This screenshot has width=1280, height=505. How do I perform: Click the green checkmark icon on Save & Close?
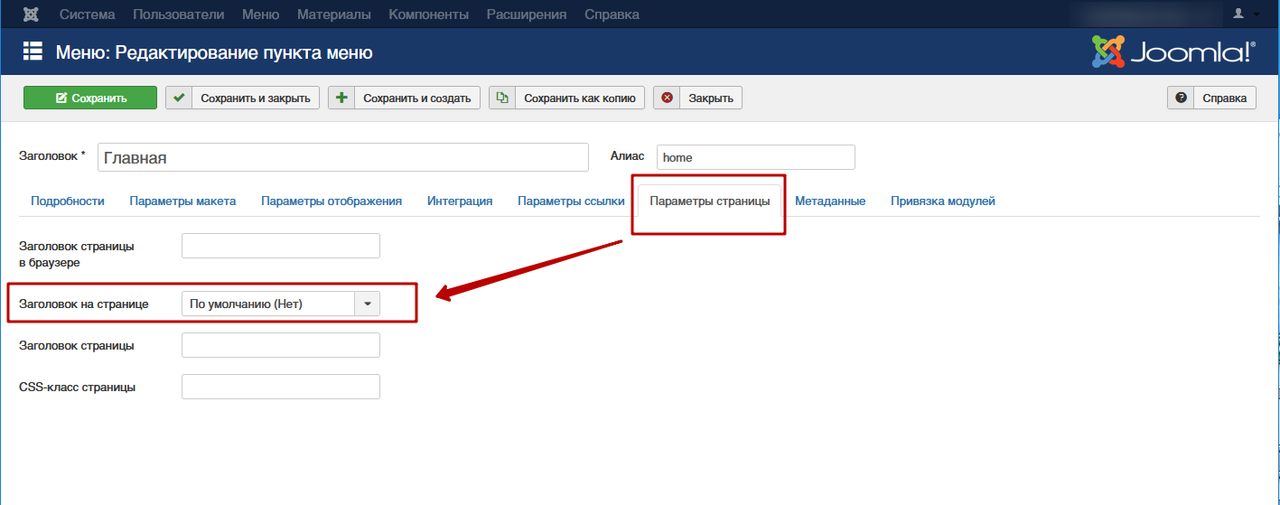click(179, 98)
